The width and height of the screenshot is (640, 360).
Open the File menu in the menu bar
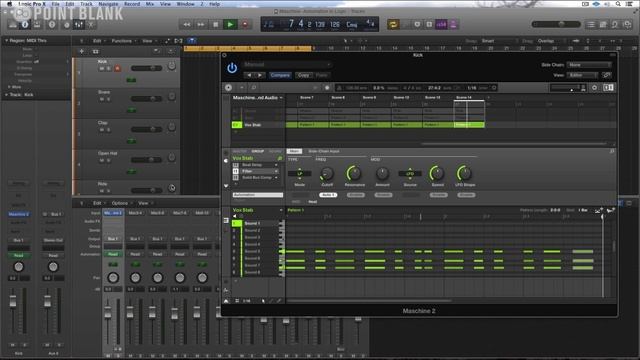55,4
